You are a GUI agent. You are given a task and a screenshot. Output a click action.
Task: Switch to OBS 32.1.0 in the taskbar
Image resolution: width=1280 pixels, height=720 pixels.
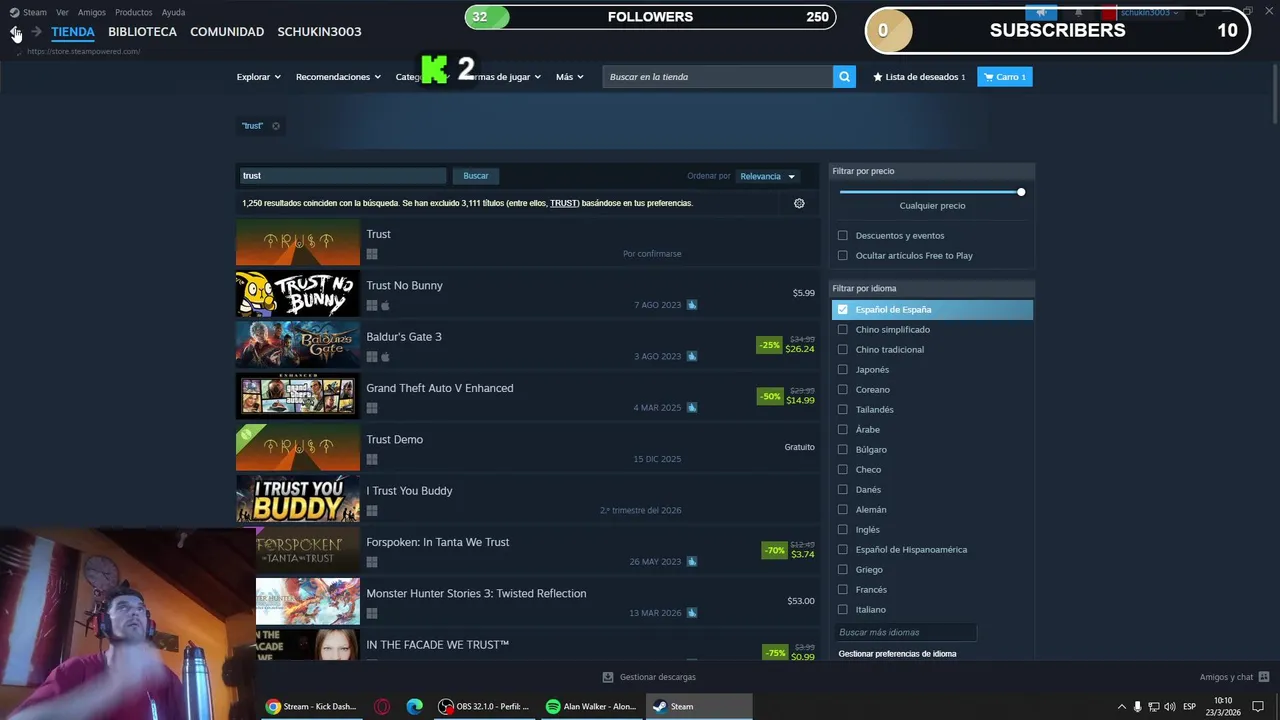pyautogui.click(x=485, y=706)
